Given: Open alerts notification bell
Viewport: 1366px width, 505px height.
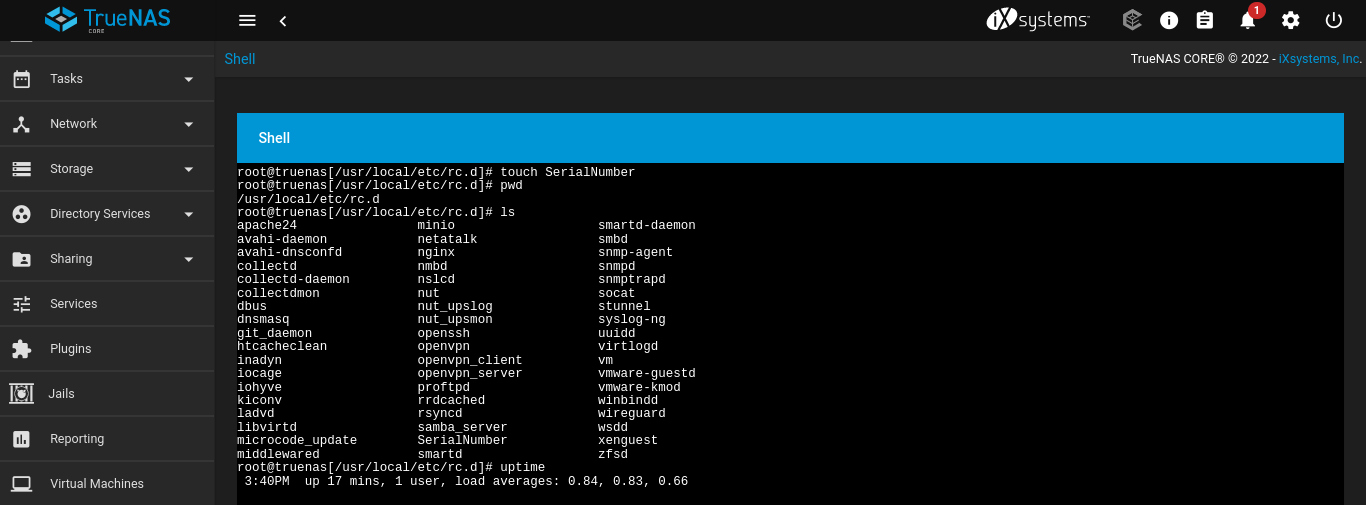Looking at the screenshot, I should pos(1248,20).
